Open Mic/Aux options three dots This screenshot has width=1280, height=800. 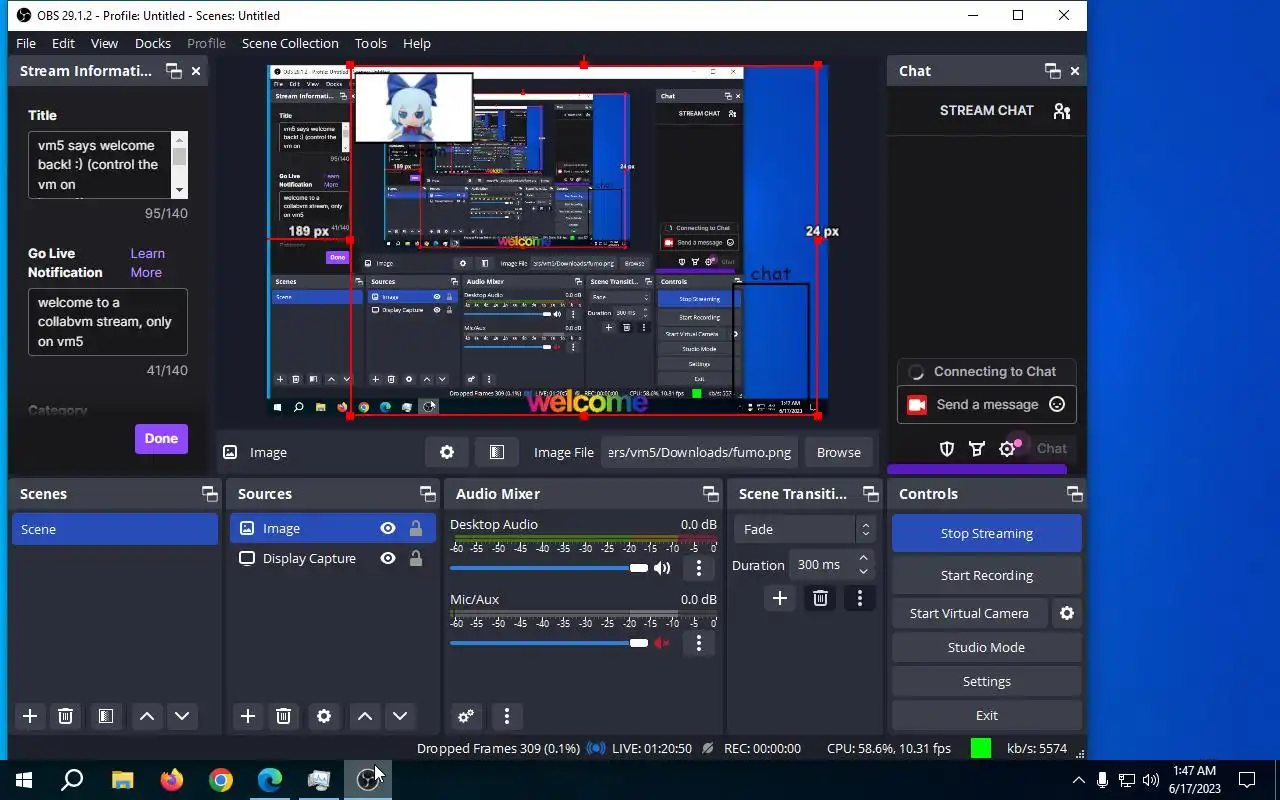pos(699,643)
